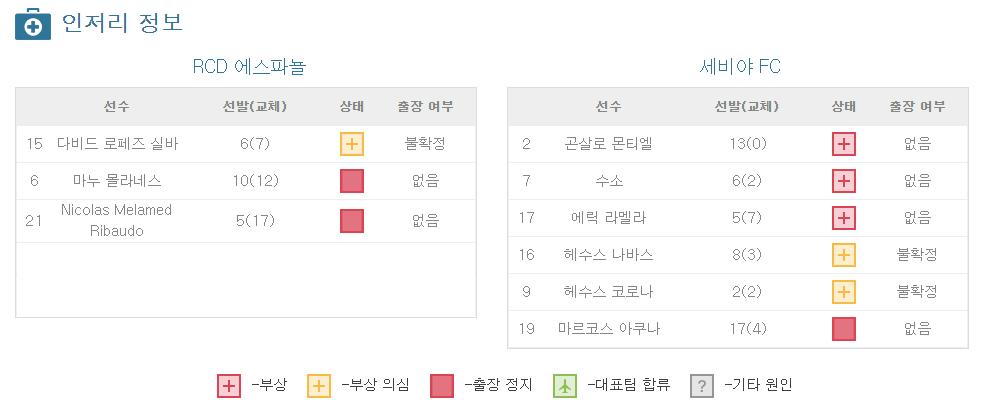This screenshot has height=415, width=994.
Task: Click the yellow injury-doubt icon for 다비드 로페즈 실바
Action: coord(352,144)
